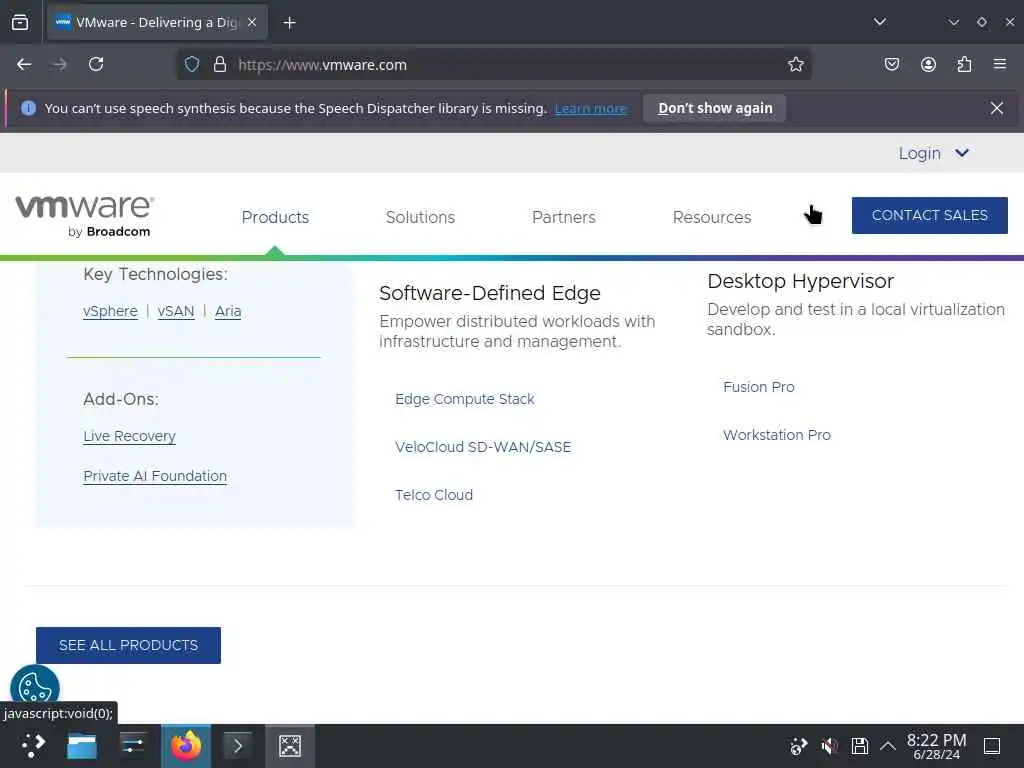Viewport: 1024px width, 768px height.
Task: Click the screenshot tool taskbar icon
Action: 290,746
